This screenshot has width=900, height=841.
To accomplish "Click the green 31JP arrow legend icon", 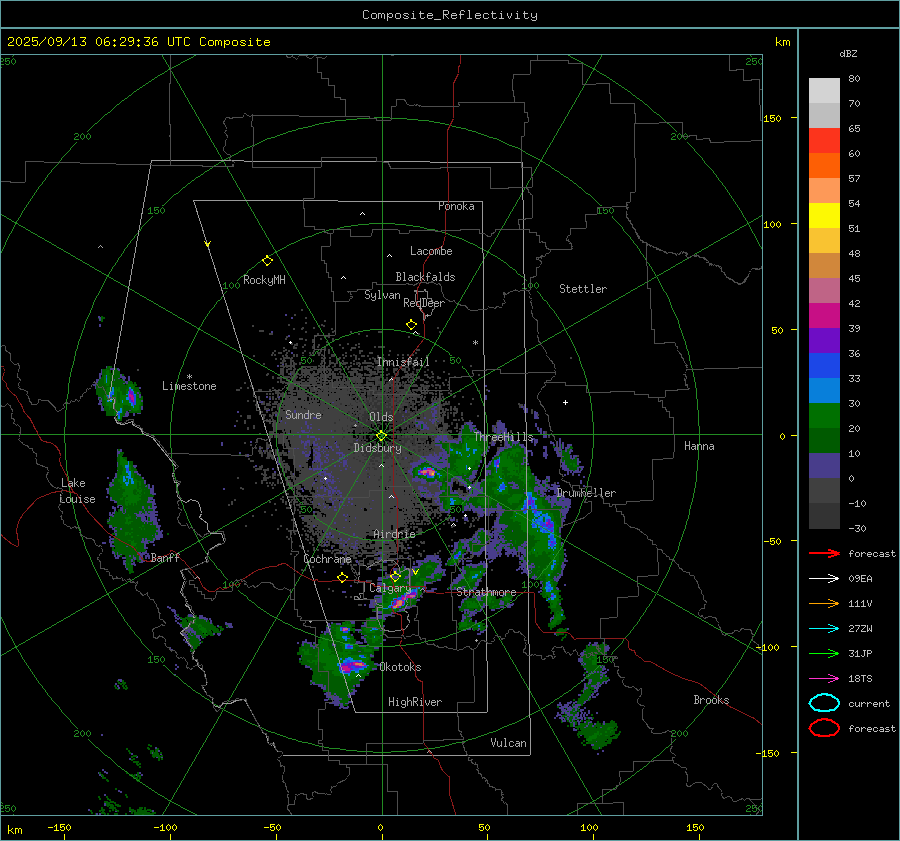I will [x=824, y=653].
